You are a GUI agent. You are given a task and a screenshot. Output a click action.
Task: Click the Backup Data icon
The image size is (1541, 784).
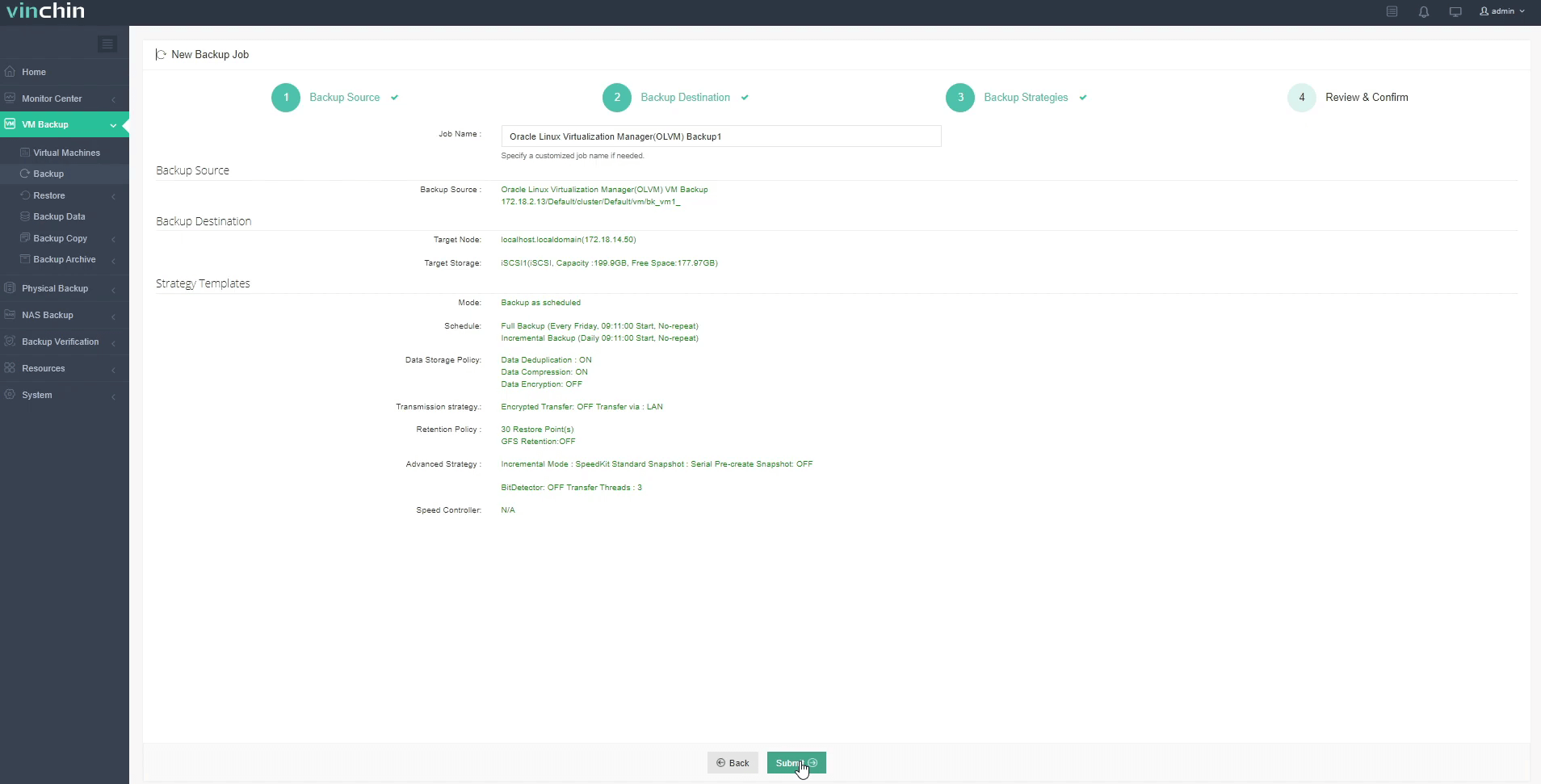[25, 216]
